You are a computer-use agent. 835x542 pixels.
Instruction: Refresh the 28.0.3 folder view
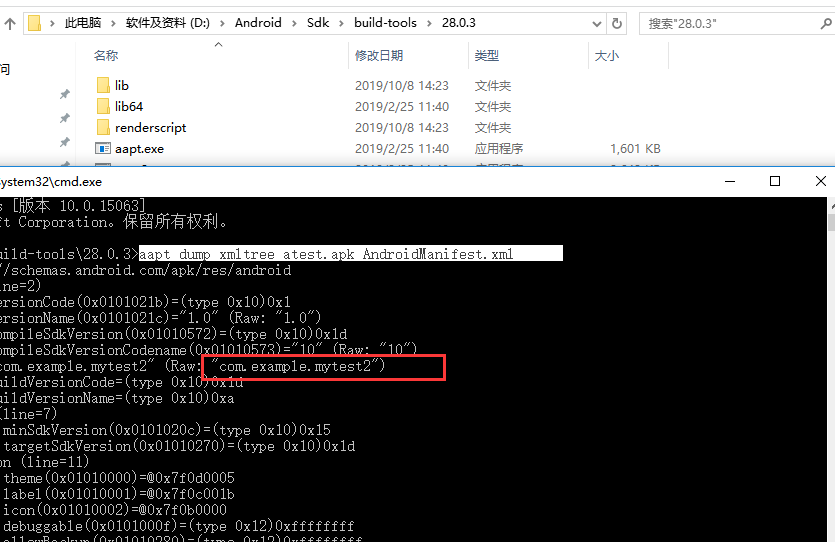click(x=617, y=23)
